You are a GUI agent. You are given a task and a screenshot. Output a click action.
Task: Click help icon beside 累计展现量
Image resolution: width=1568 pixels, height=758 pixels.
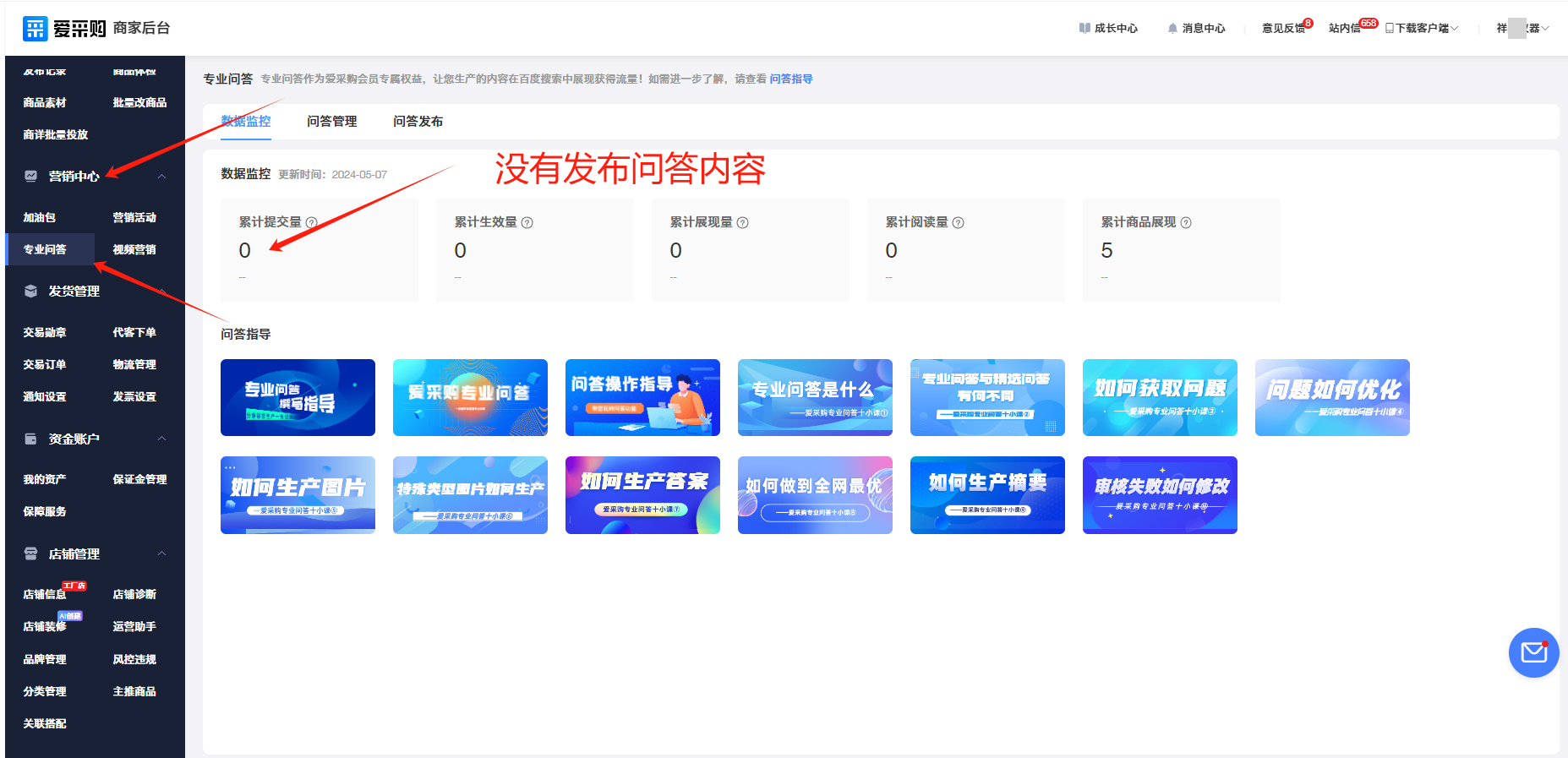click(x=742, y=223)
